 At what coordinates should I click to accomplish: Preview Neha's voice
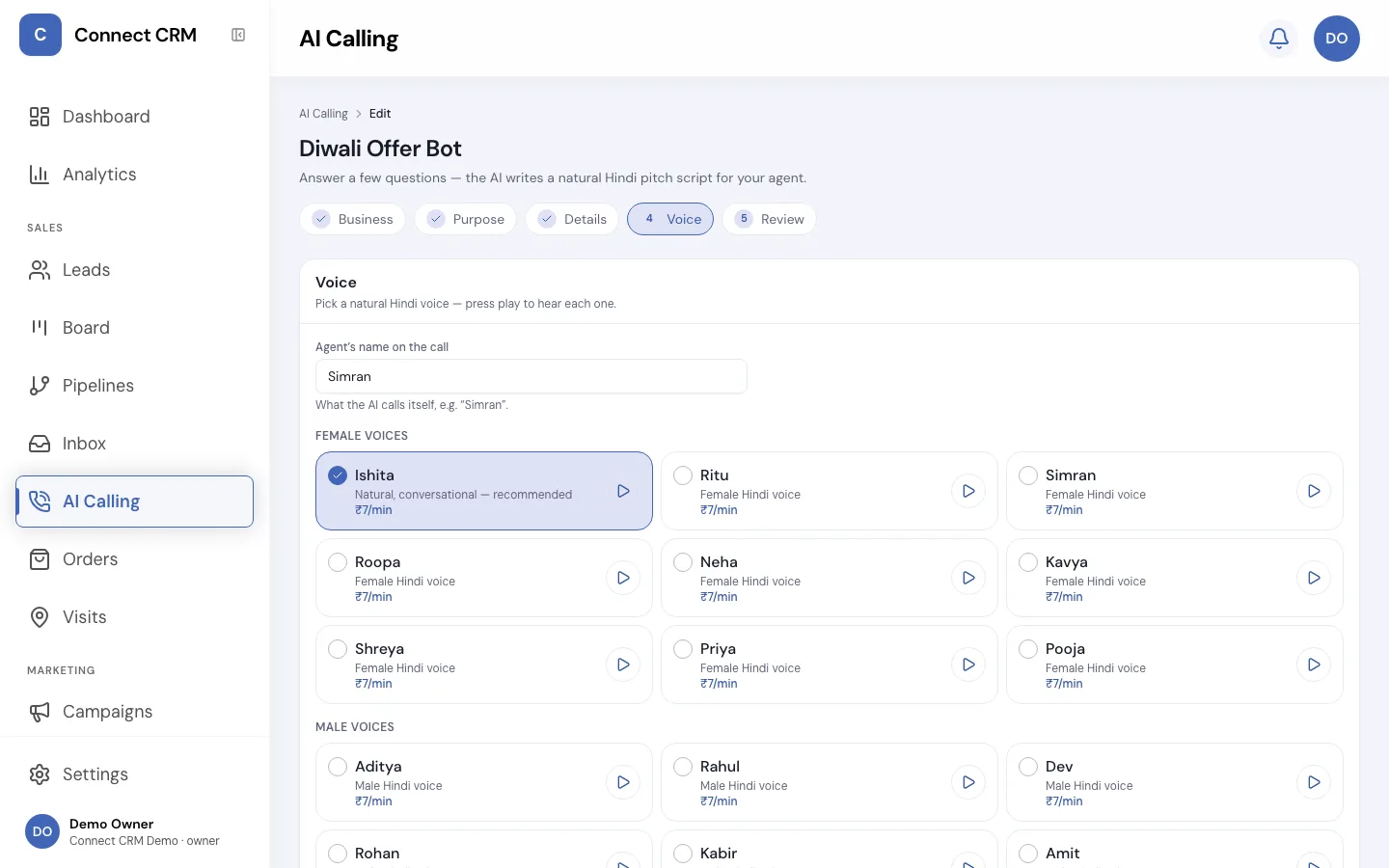click(x=968, y=578)
